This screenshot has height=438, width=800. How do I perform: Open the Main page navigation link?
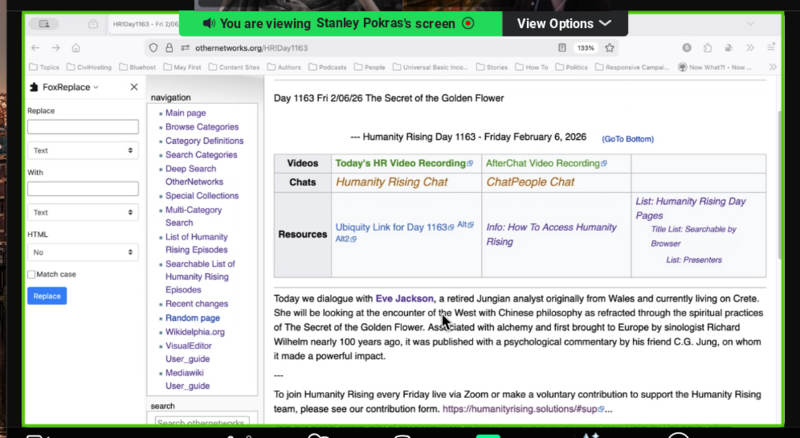[186, 113]
